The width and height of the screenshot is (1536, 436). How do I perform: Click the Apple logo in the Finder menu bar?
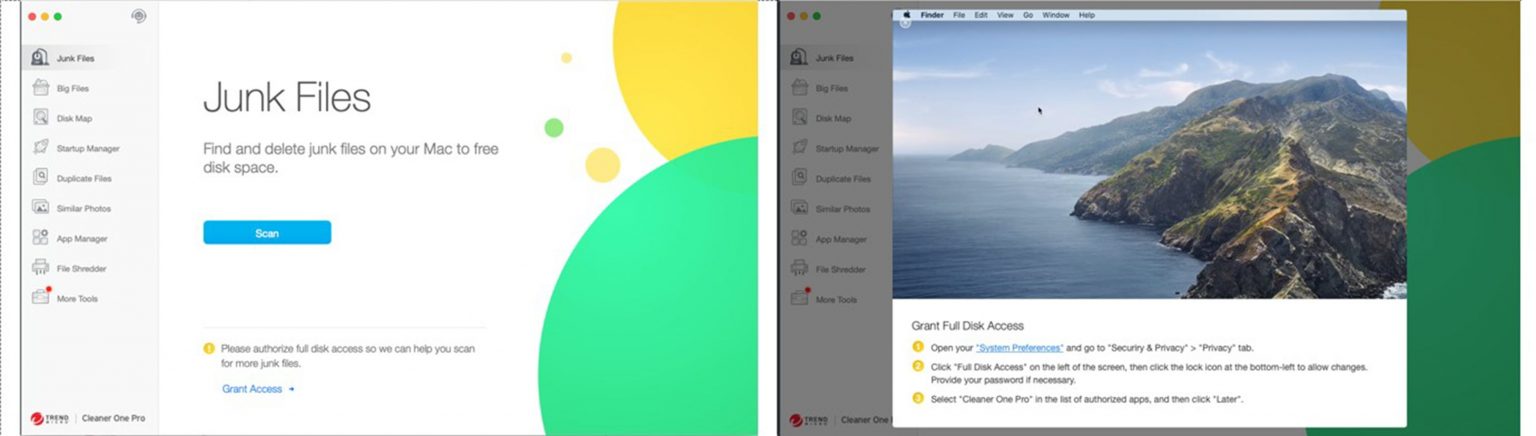pos(908,15)
